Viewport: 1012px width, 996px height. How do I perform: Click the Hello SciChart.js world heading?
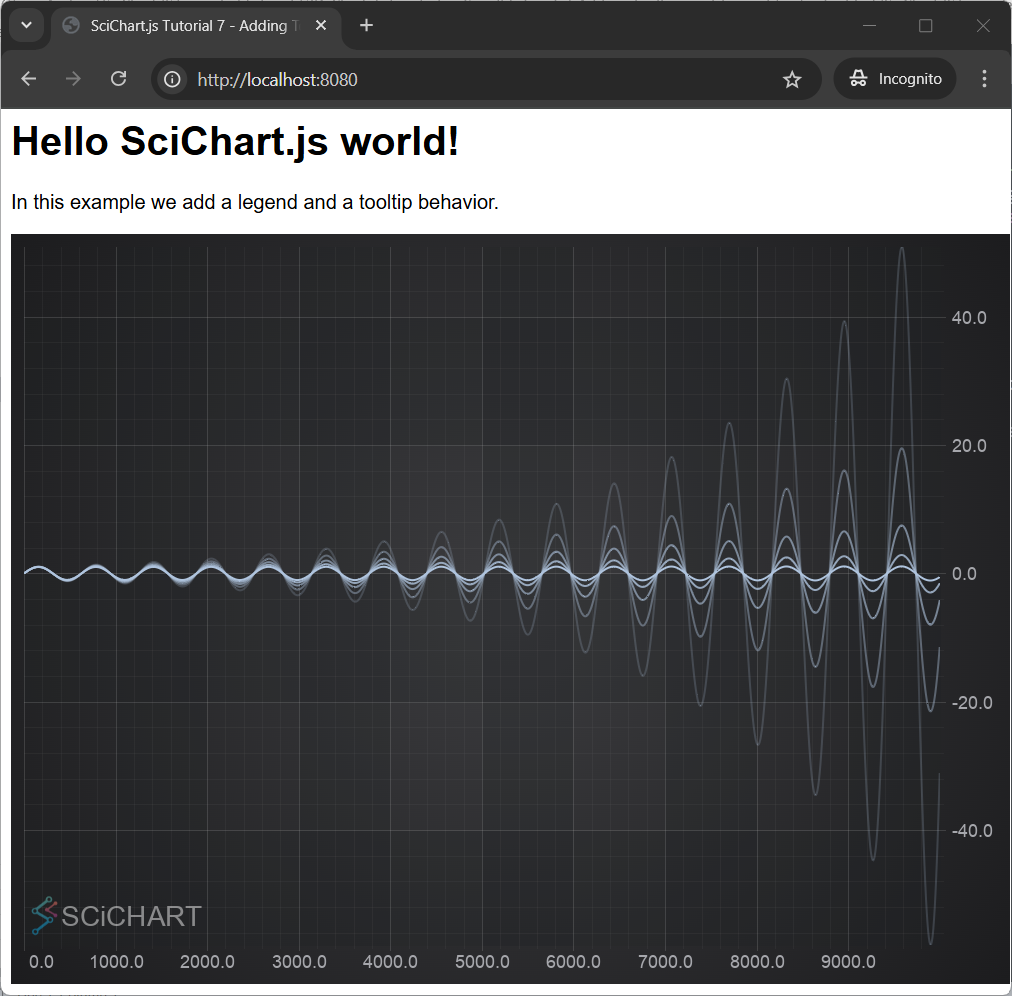[x=235, y=142]
